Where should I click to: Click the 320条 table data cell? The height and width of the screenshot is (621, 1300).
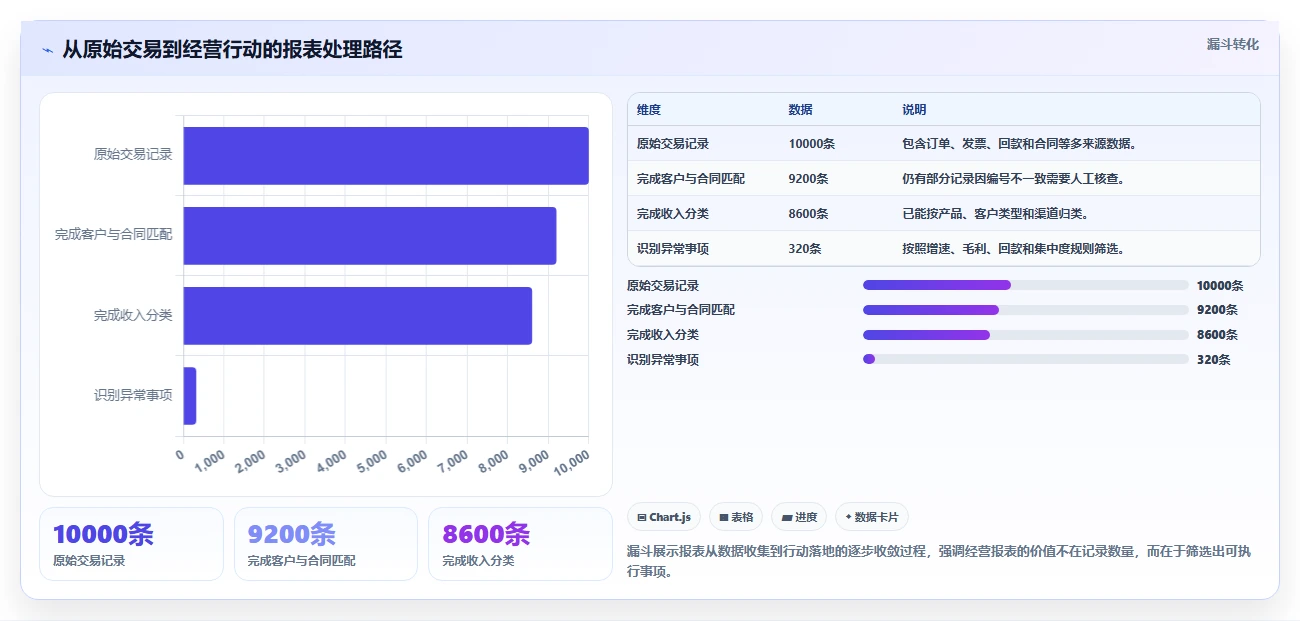805,249
